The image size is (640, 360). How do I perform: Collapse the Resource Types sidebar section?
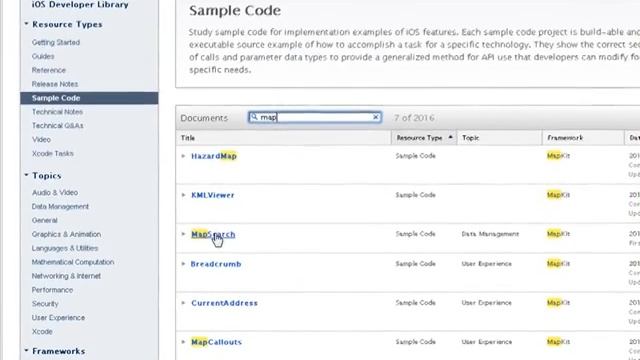(27, 24)
